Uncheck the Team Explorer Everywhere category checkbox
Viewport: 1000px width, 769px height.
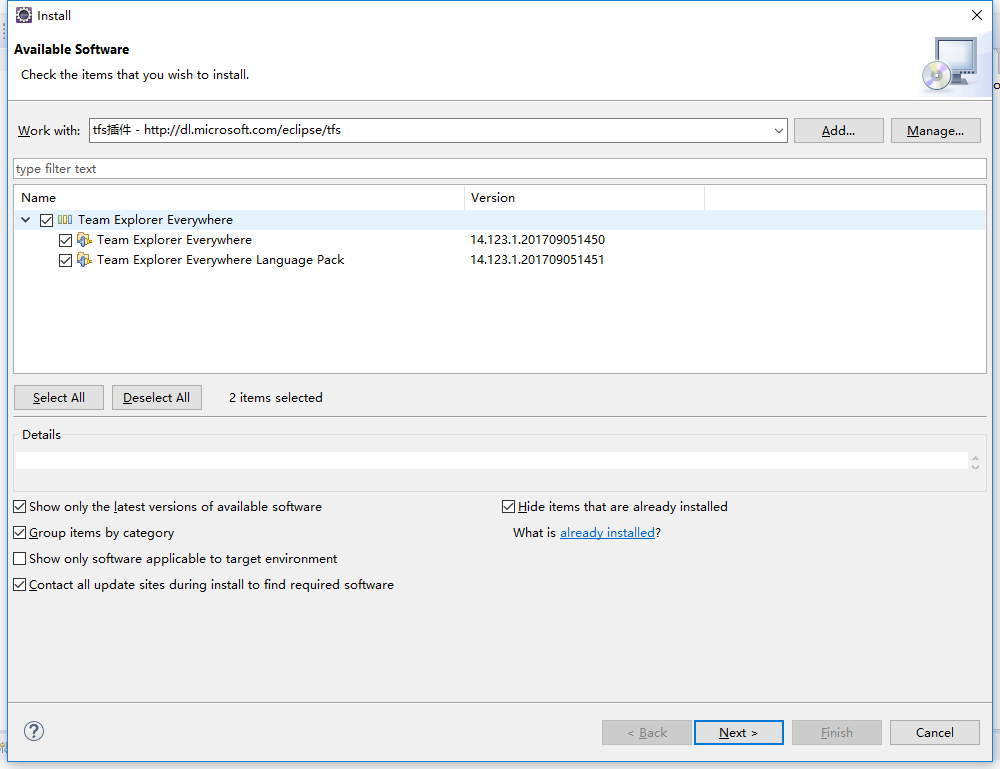coord(46,220)
